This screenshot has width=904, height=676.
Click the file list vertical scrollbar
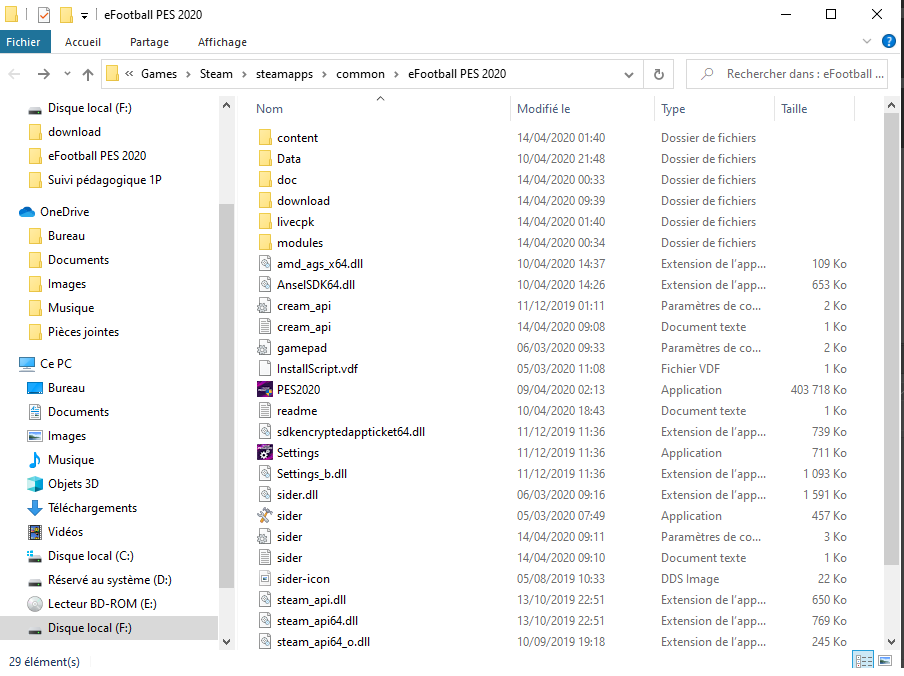click(x=891, y=339)
